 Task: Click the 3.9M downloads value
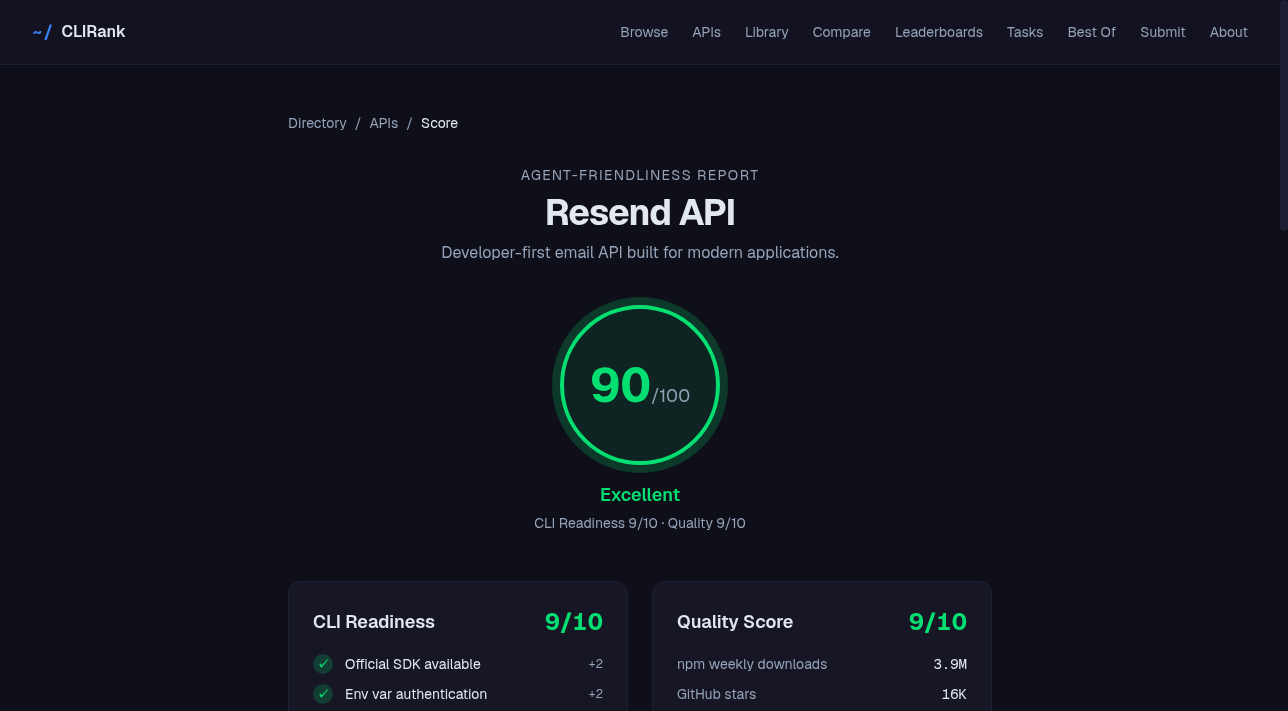click(x=950, y=664)
